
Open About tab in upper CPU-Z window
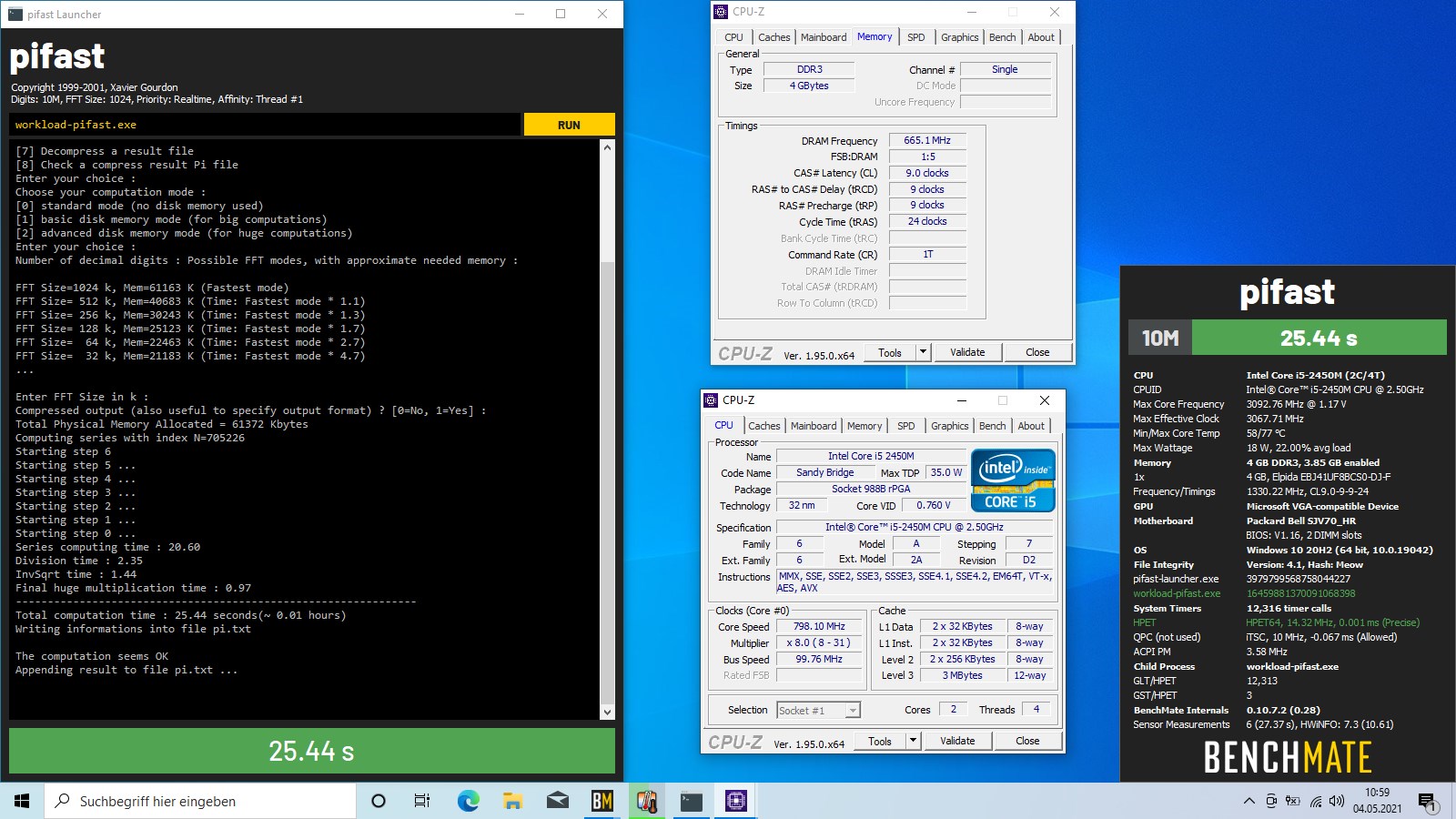point(1041,37)
